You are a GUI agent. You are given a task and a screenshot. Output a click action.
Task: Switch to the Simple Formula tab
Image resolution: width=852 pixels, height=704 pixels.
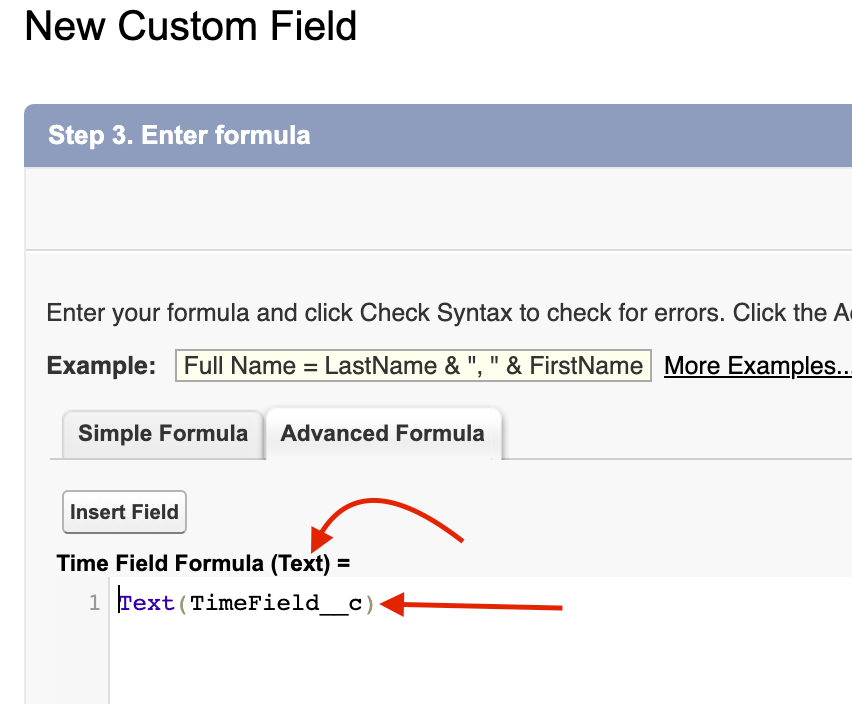162,434
